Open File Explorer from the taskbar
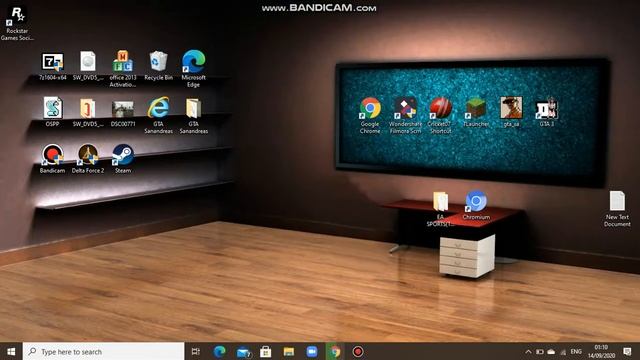This screenshot has height=360, width=640. (289, 351)
